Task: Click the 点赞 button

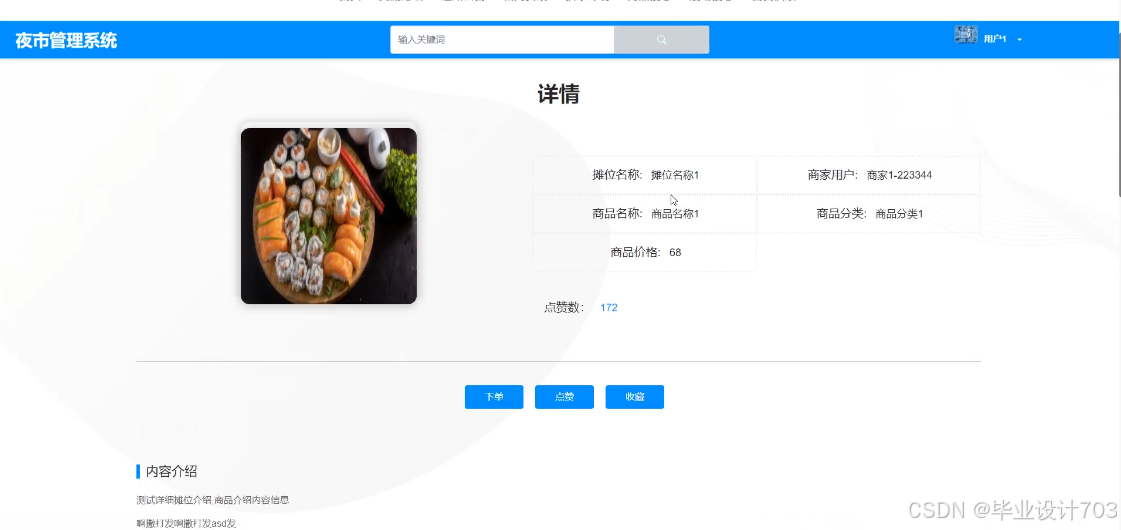Action: [564, 397]
